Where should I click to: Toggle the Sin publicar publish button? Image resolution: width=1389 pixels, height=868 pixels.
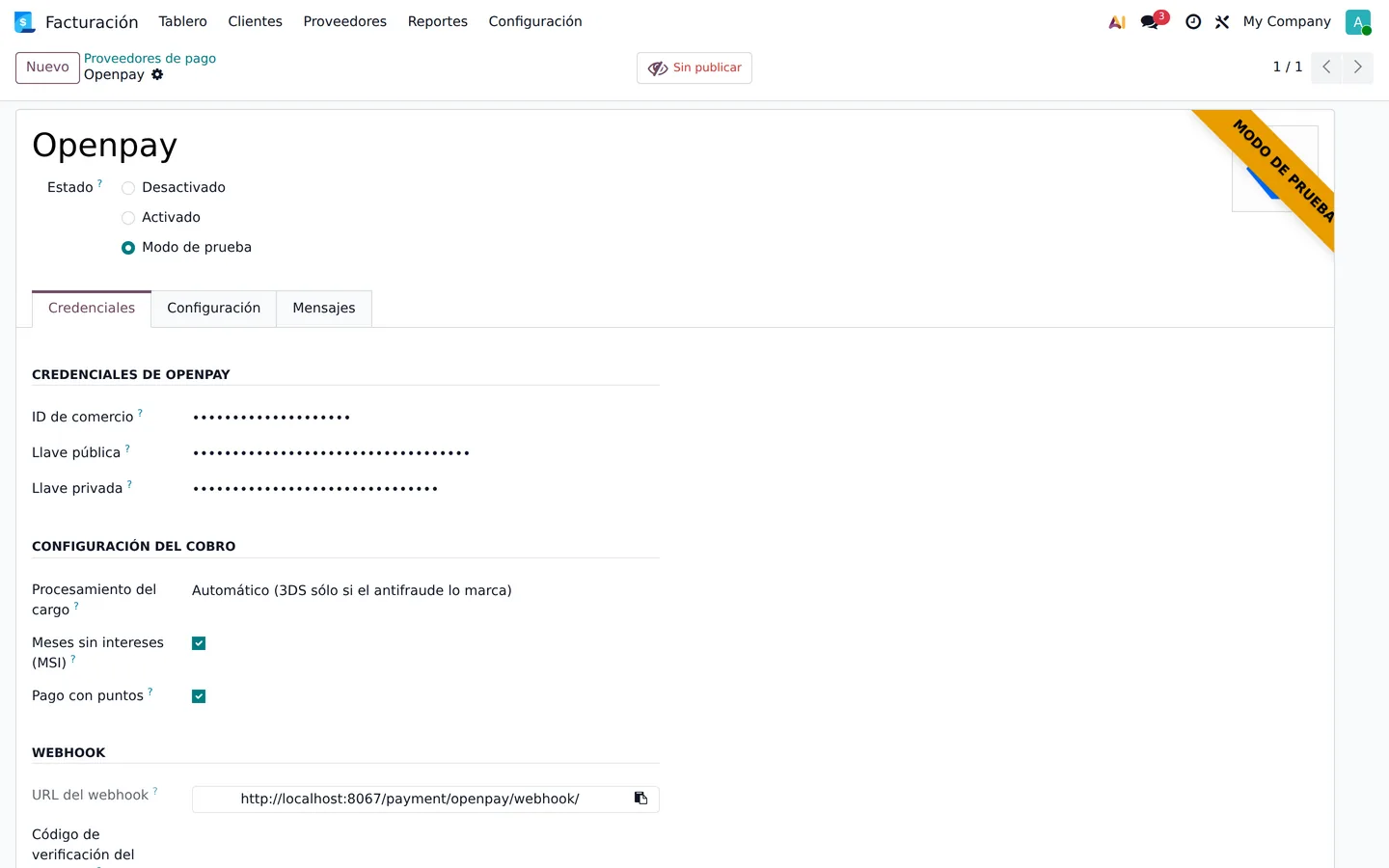[694, 68]
